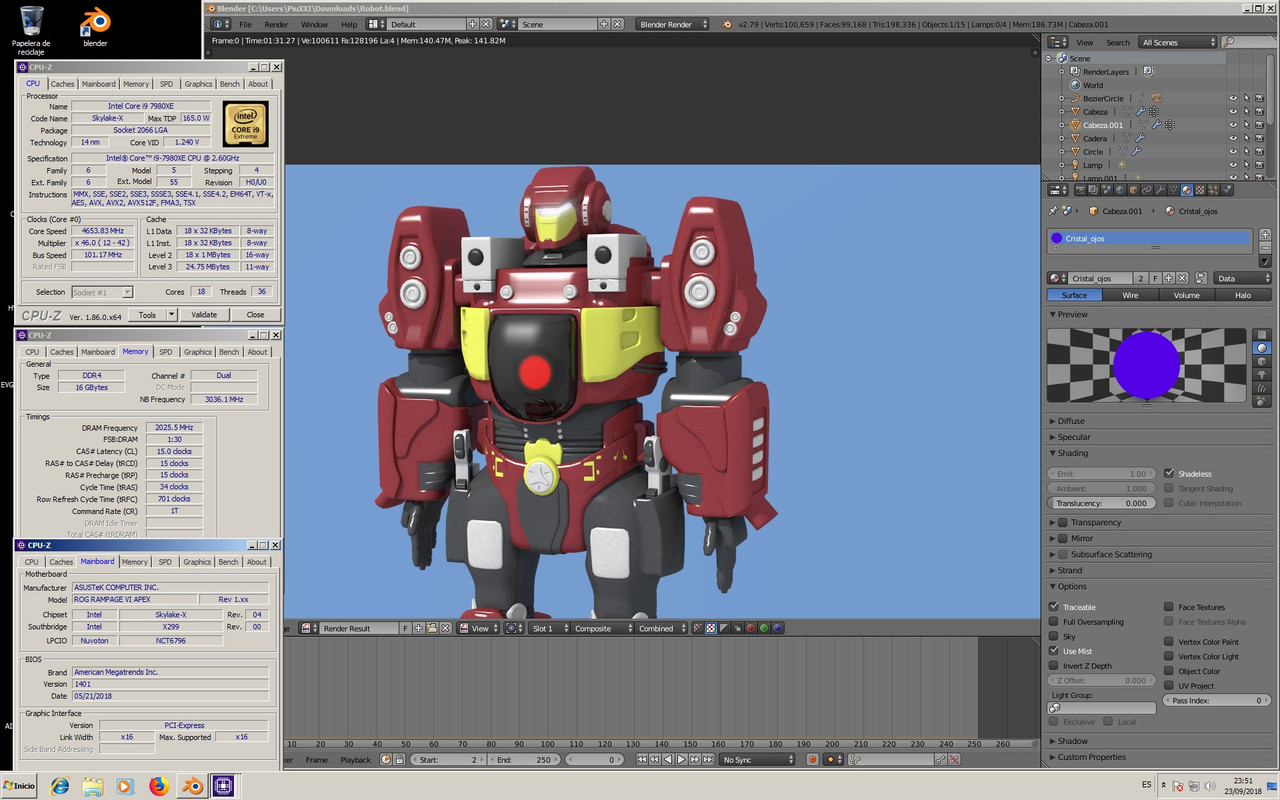Viewport: 1280px width, 800px height.
Task: Enable the Mirror panel checkbox
Action: 1063,538
